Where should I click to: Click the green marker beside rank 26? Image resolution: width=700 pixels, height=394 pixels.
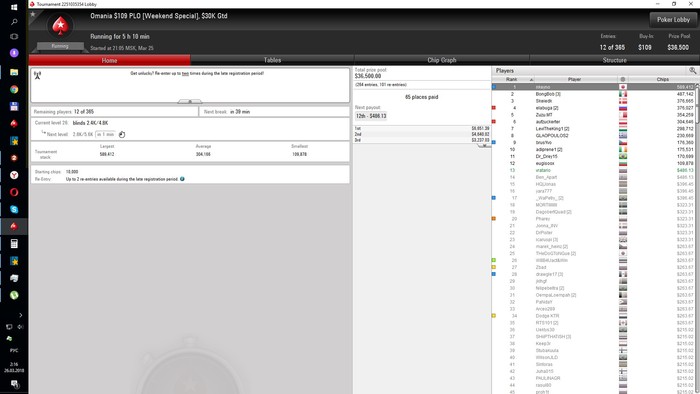tap(494, 260)
